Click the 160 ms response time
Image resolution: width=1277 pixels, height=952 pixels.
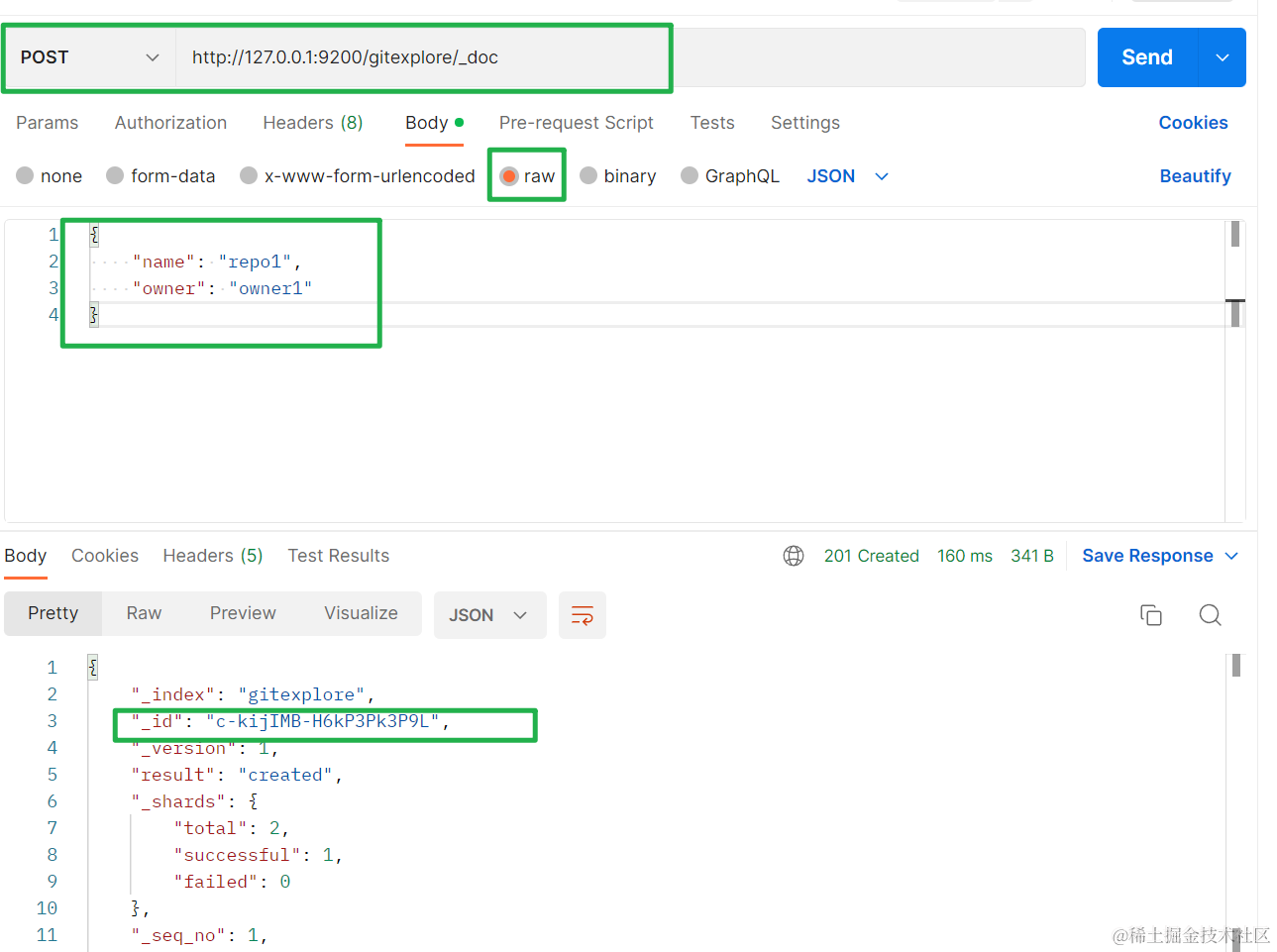tap(965, 556)
